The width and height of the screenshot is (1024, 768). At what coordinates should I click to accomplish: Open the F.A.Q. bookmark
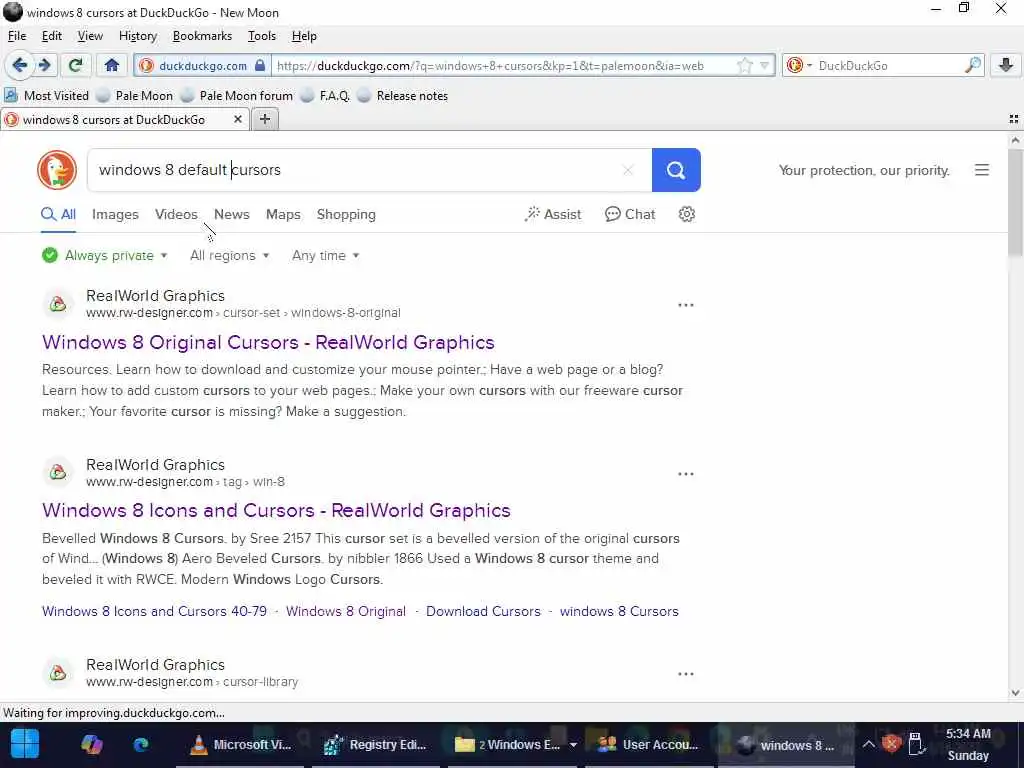[x=326, y=95]
